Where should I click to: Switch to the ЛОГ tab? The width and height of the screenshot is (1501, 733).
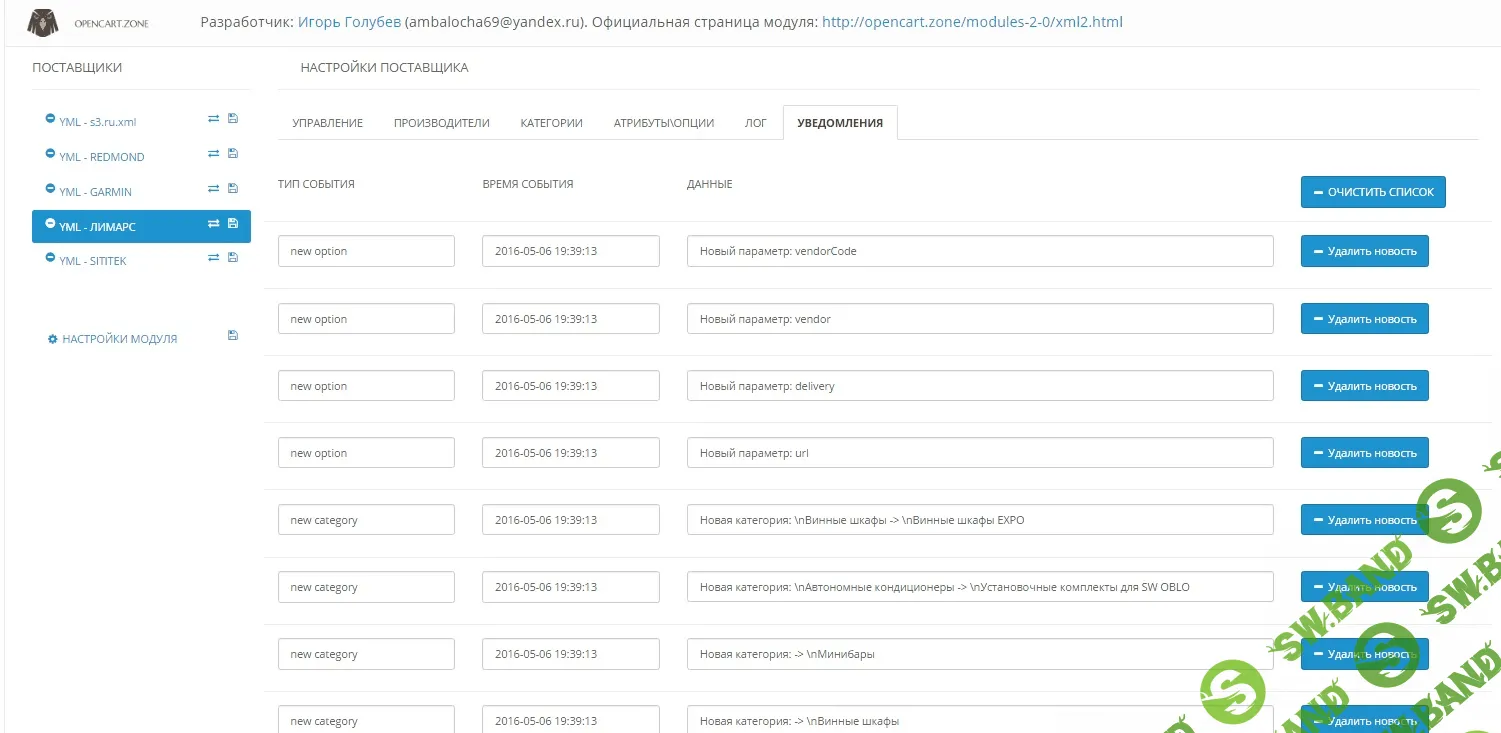[755, 122]
